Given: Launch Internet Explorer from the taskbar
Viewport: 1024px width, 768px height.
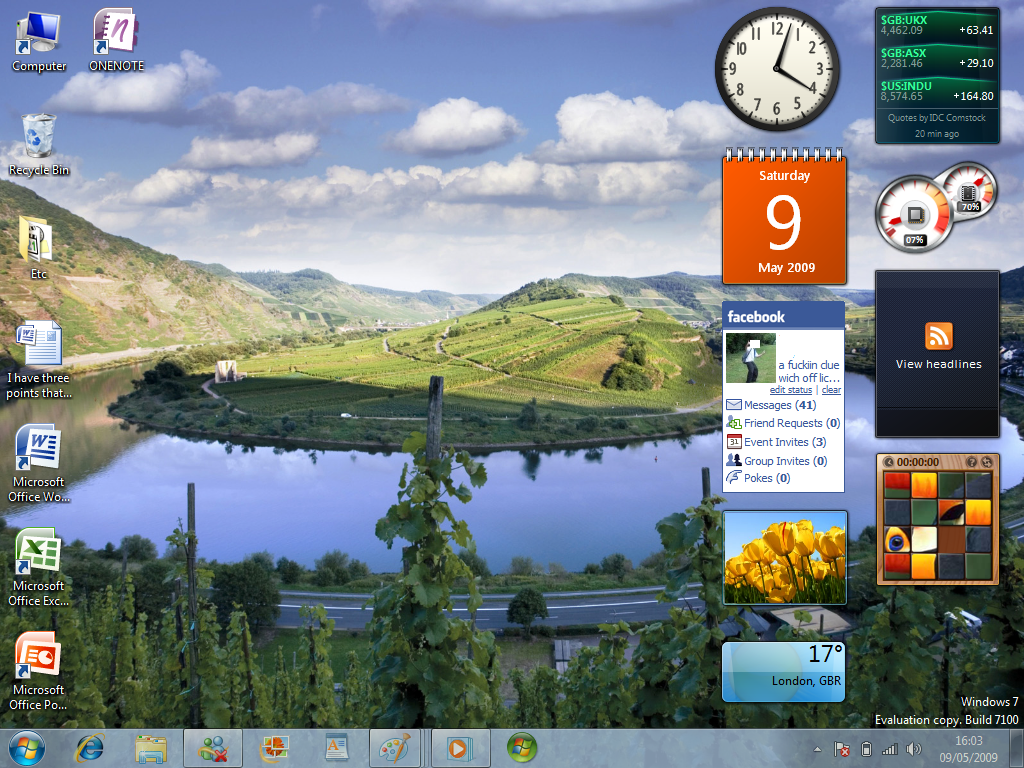Looking at the screenshot, I should 90,748.
